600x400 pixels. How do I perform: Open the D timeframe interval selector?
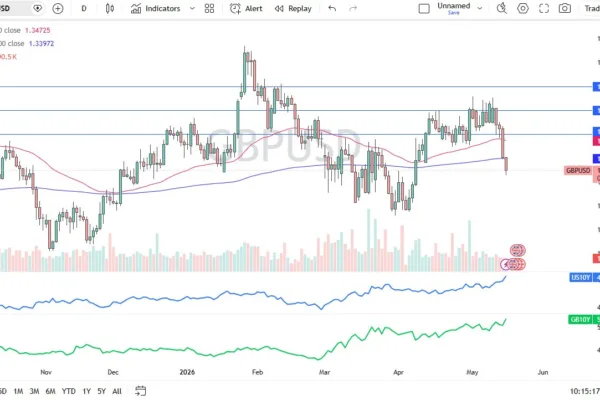pyautogui.click(x=84, y=8)
